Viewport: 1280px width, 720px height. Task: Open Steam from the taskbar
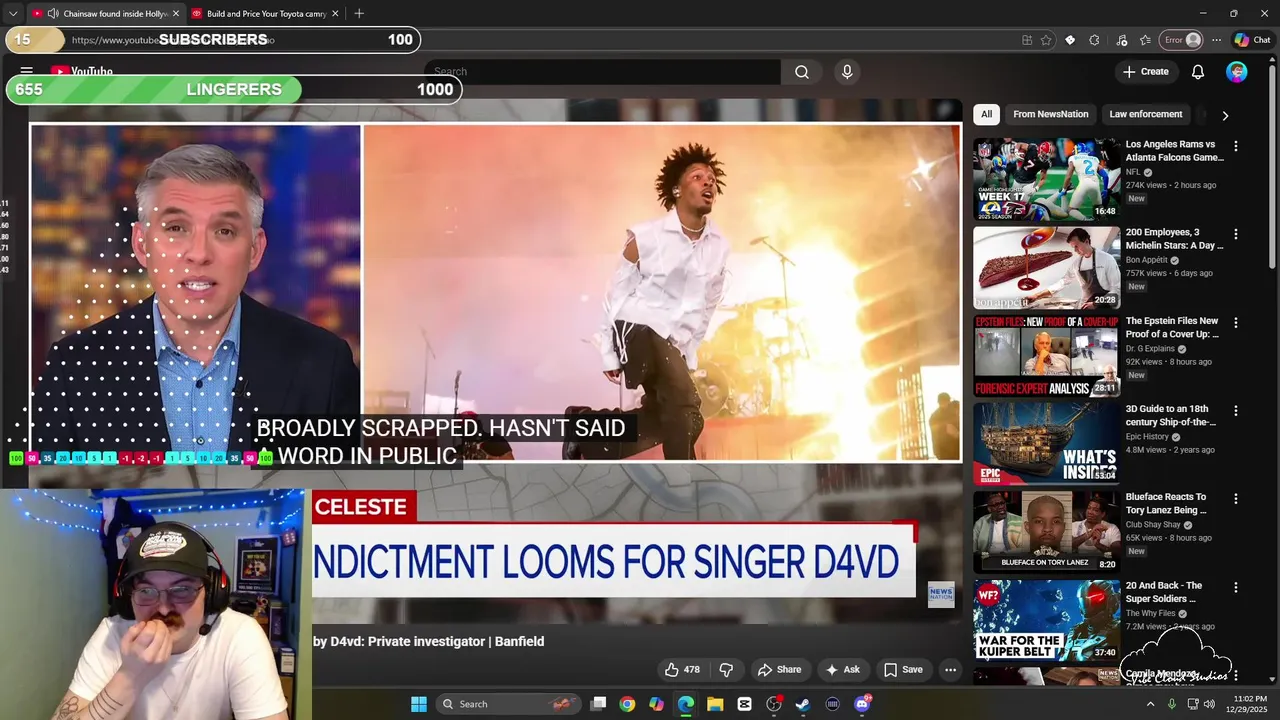click(802, 704)
